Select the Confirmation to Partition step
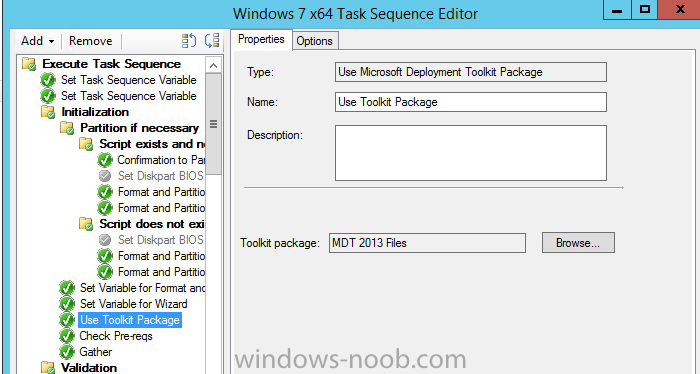The image size is (700, 374). pos(161,160)
